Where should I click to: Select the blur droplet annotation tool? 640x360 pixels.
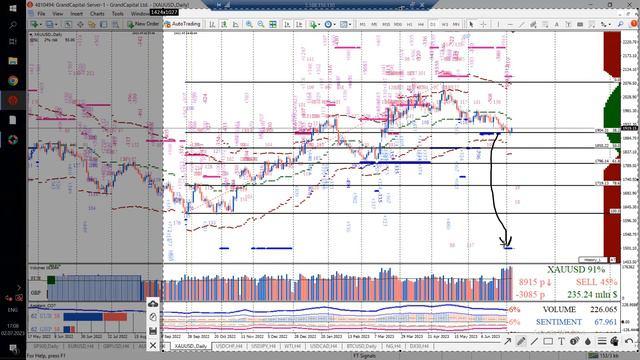tap(588, 341)
